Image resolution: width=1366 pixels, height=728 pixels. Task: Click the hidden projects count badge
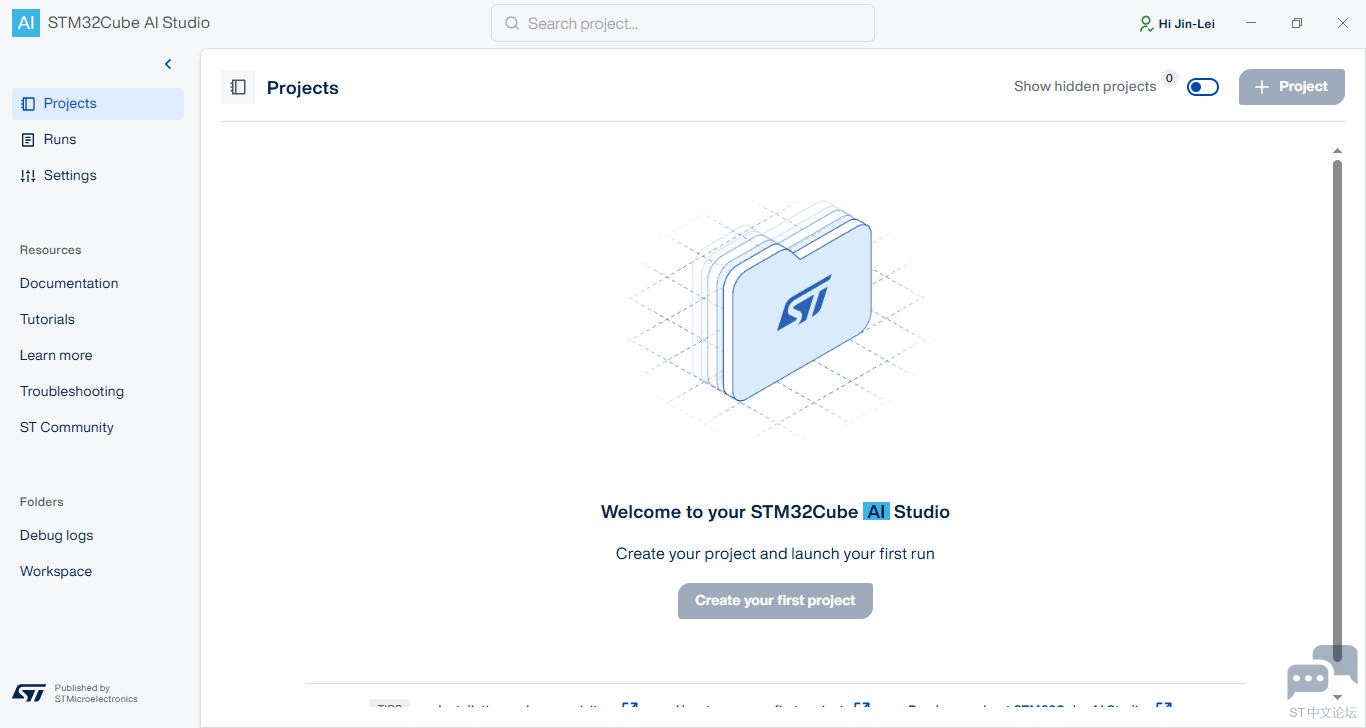pyautogui.click(x=1169, y=78)
